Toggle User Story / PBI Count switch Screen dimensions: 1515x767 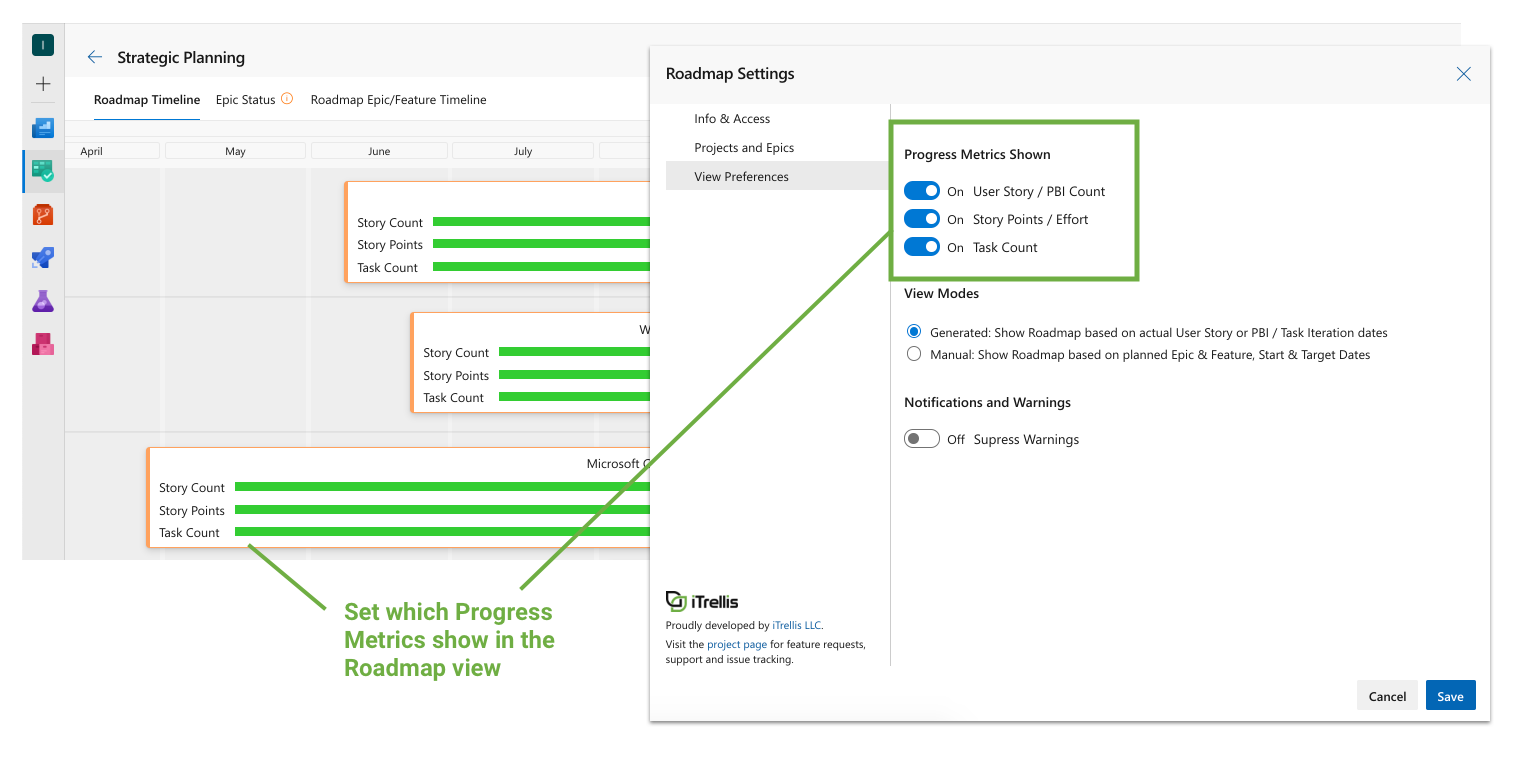click(x=922, y=191)
